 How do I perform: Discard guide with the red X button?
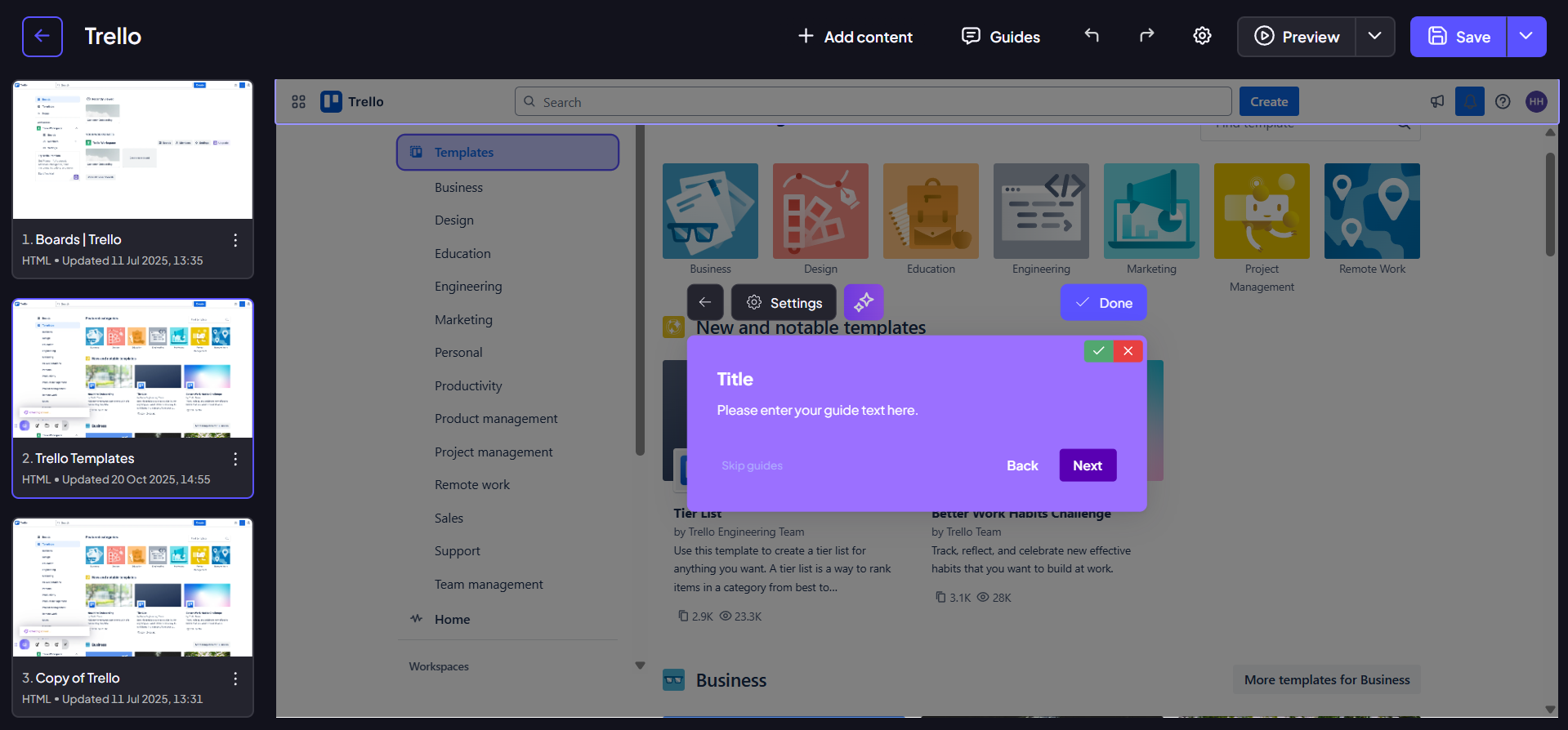(1128, 351)
